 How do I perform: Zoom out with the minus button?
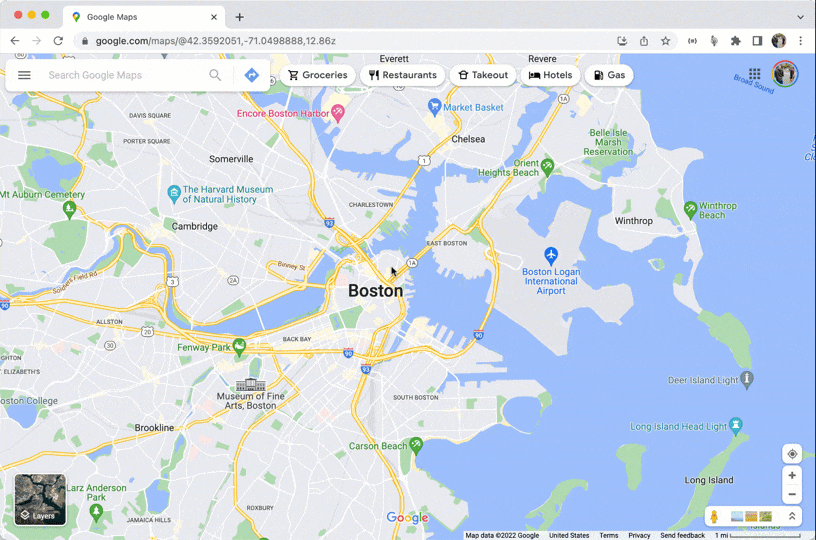tap(792, 494)
